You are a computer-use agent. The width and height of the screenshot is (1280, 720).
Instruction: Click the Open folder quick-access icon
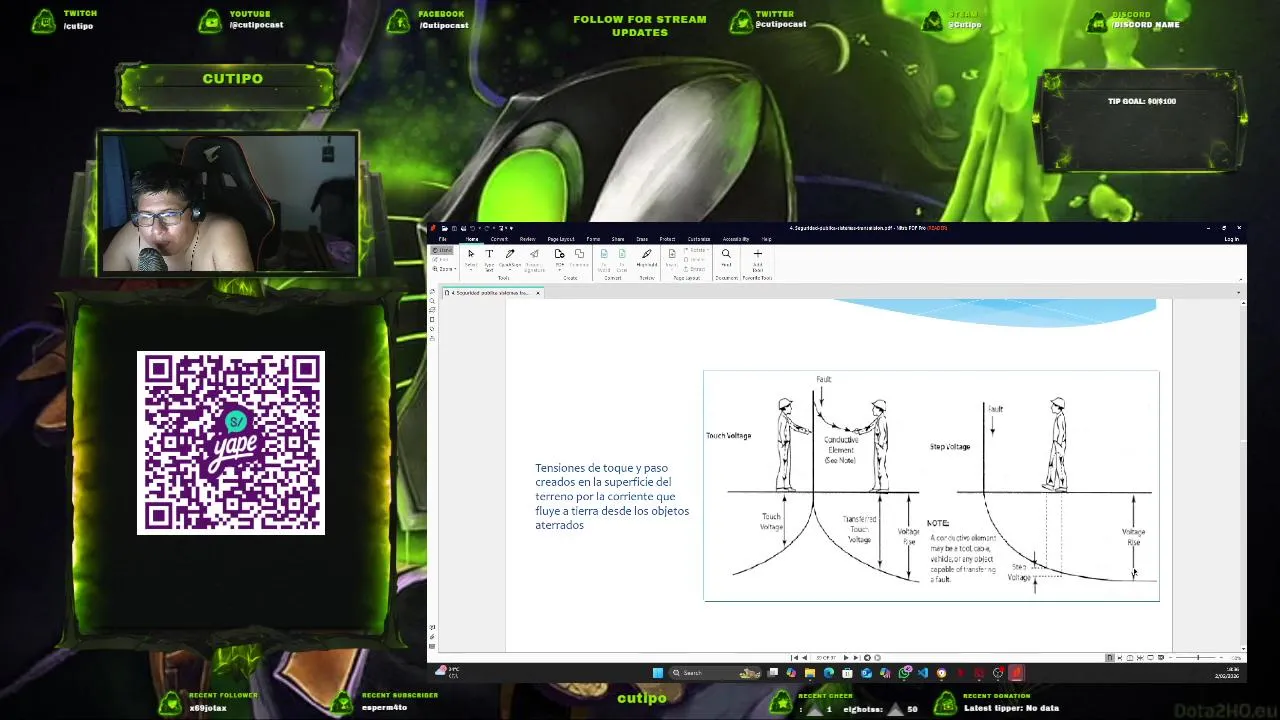tap(445, 228)
